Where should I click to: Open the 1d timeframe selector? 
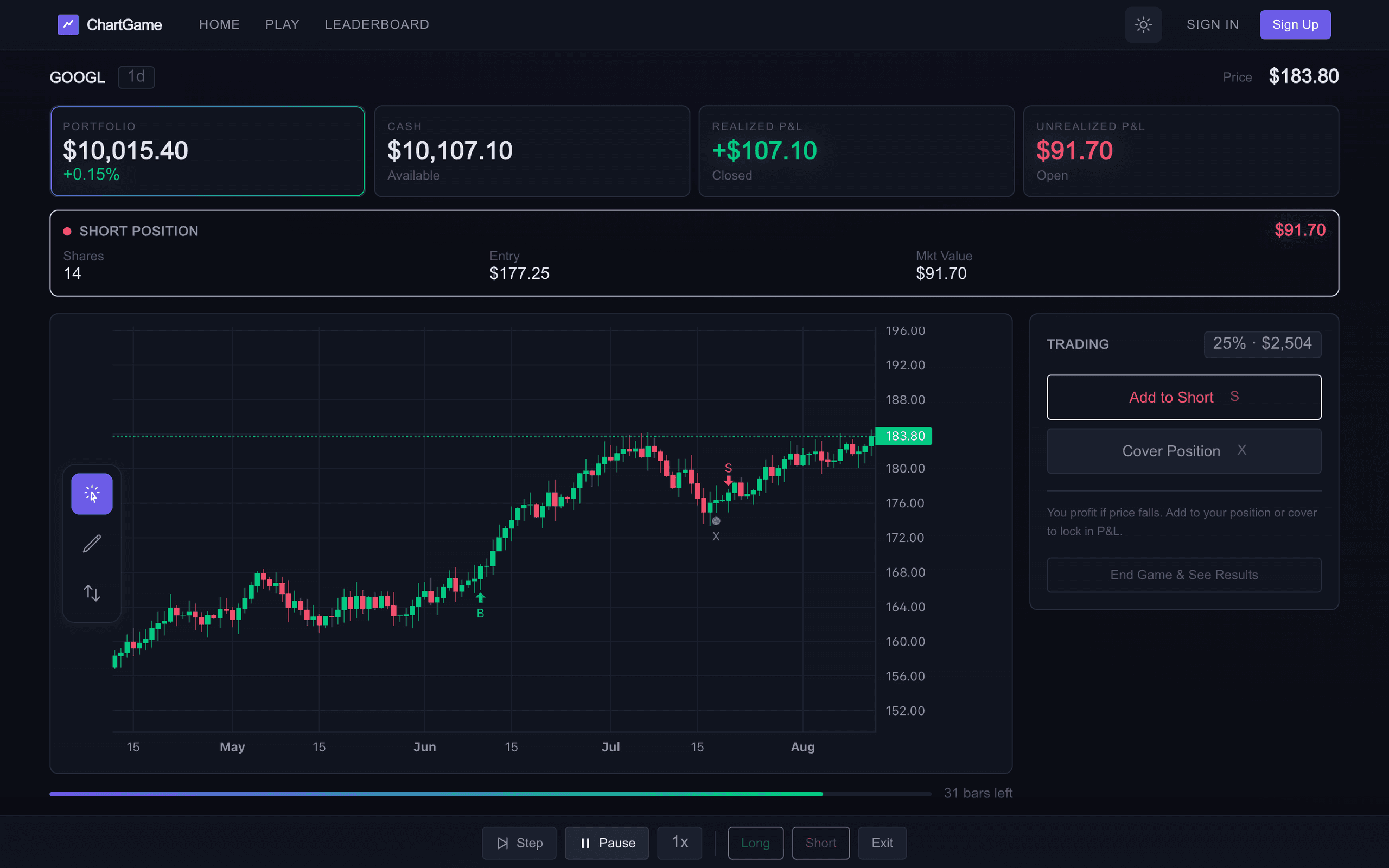(x=136, y=76)
